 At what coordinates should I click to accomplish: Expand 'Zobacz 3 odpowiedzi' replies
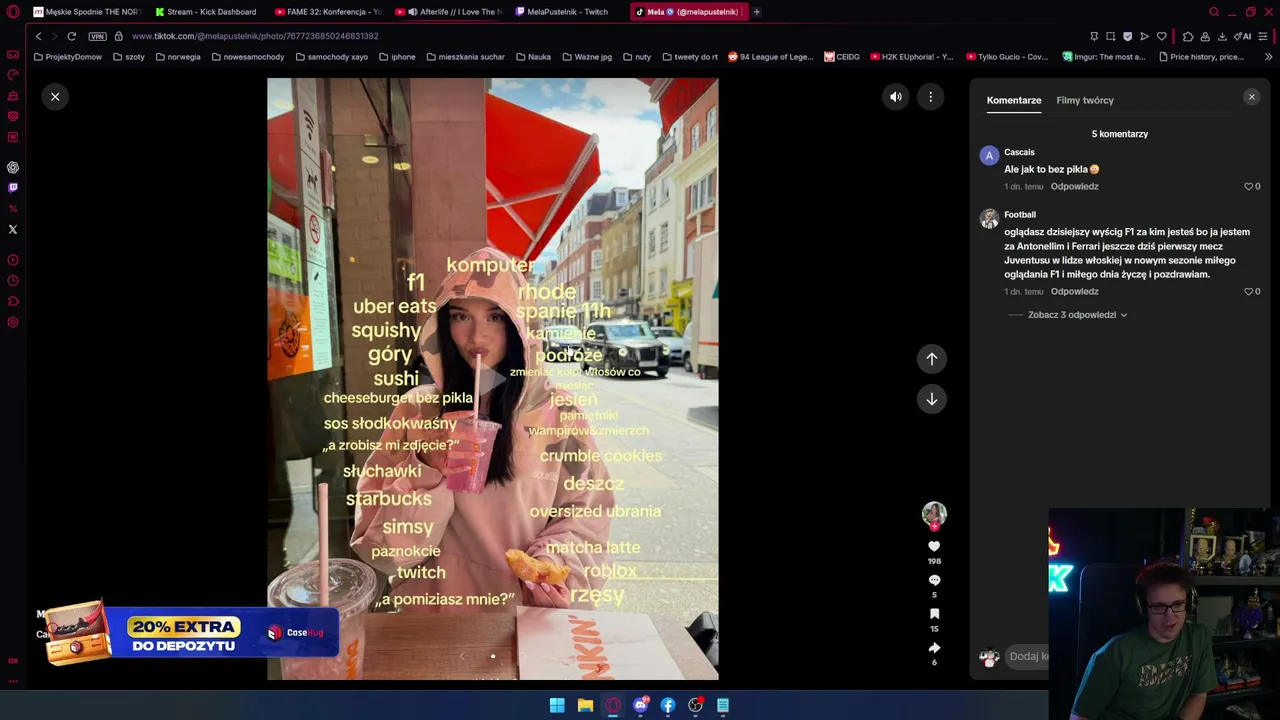[x=1077, y=315]
